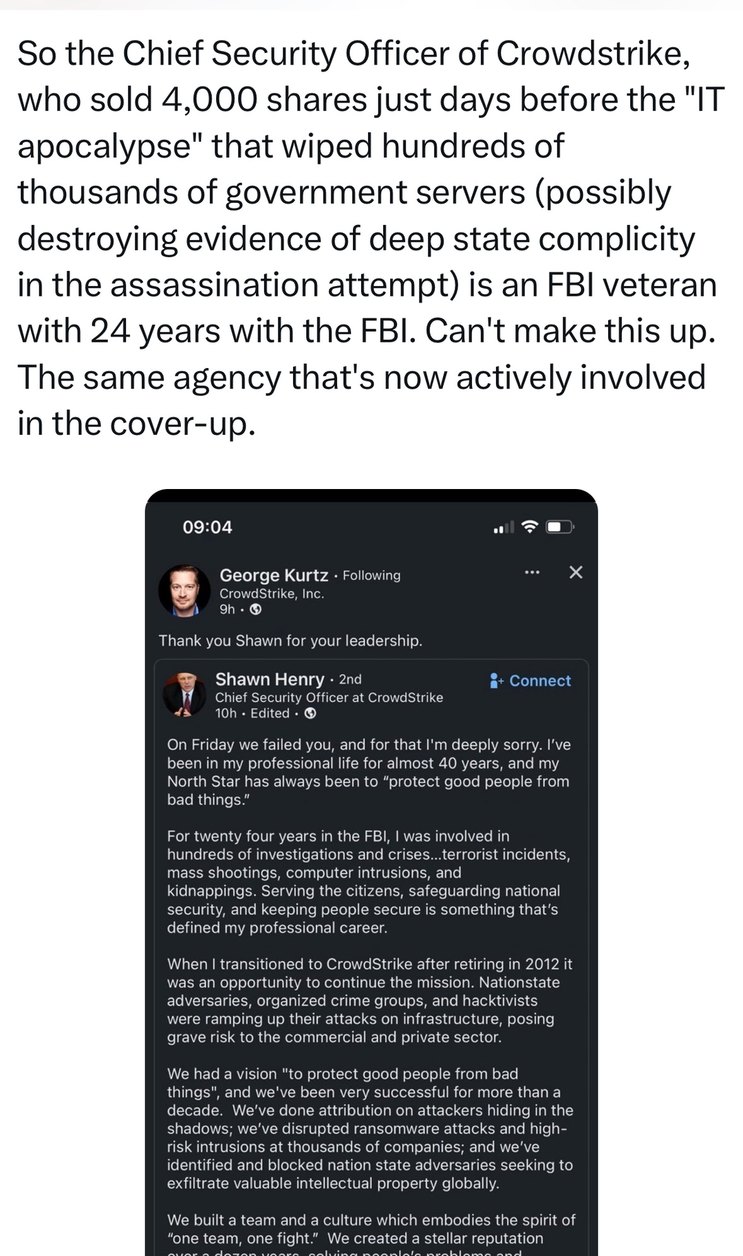
Task: Toggle the Following status for George Kurtz
Action: coord(371,576)
